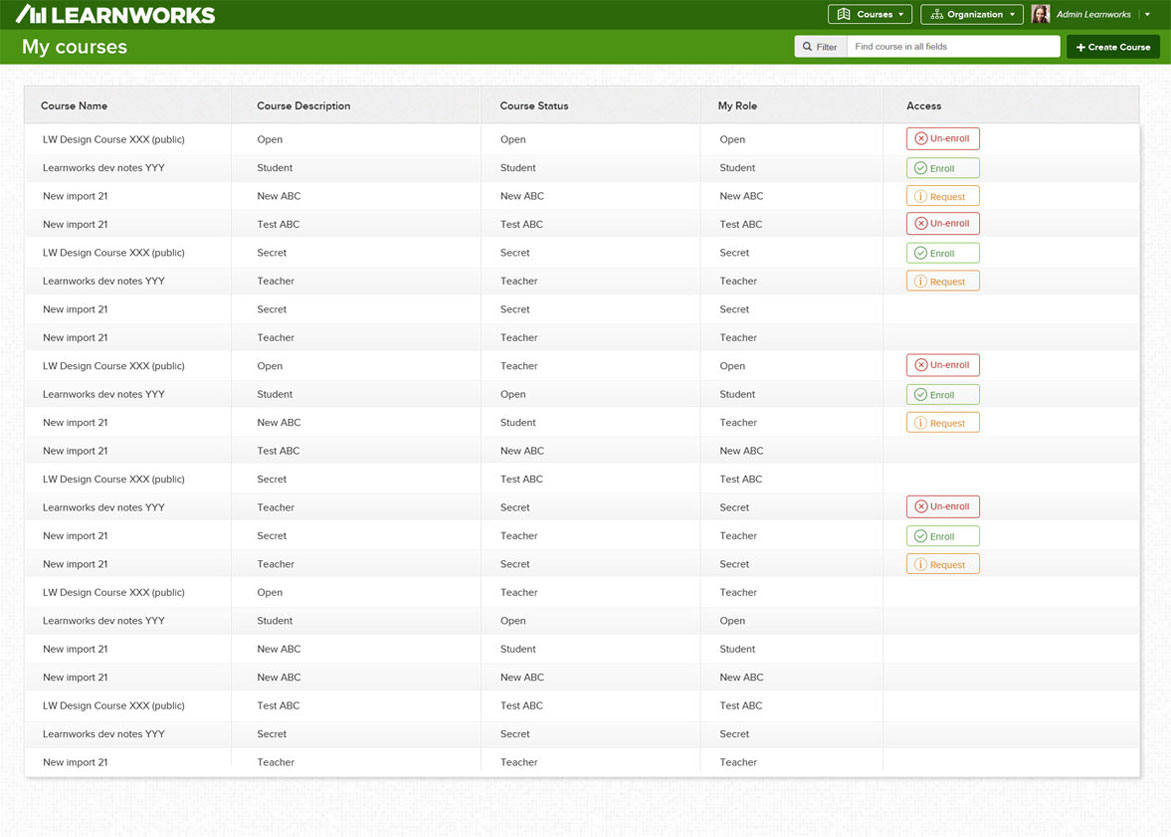Open the Admin Learnworks avatar picture

pos(1040,14)
